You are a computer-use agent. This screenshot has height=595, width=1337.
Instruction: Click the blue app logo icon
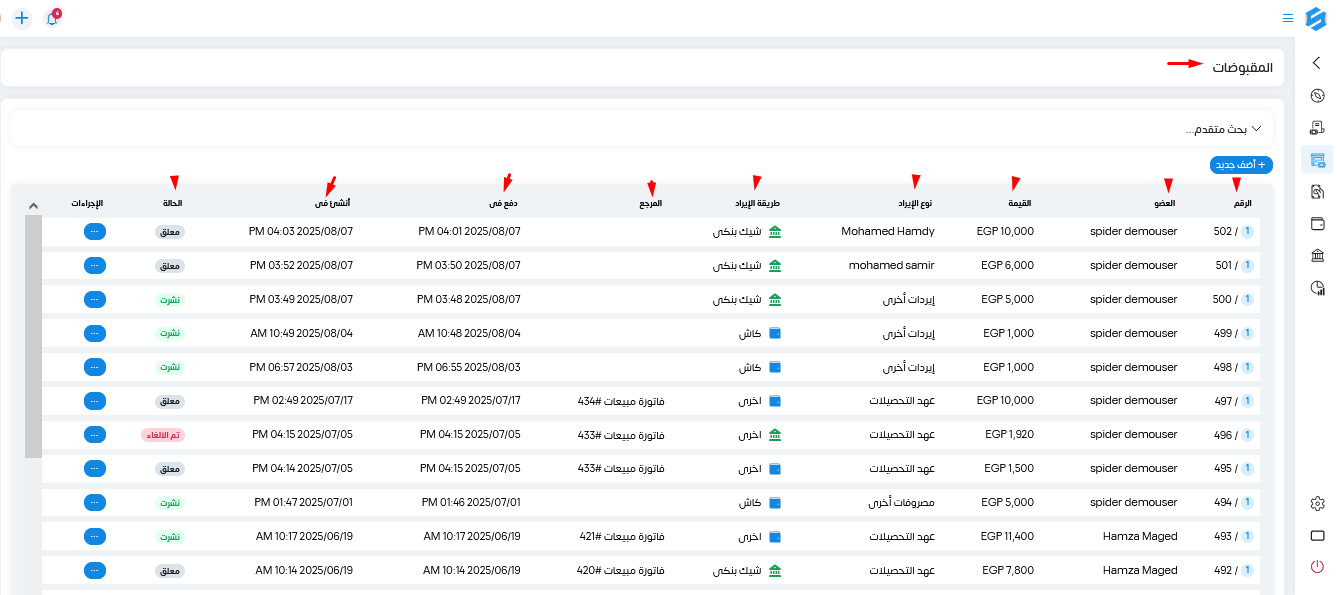point(1316,18)
